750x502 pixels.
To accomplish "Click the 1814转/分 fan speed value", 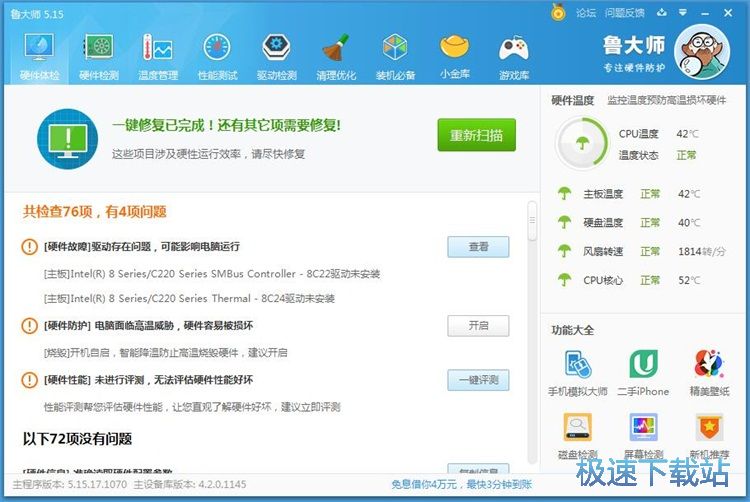I will 702,251.
